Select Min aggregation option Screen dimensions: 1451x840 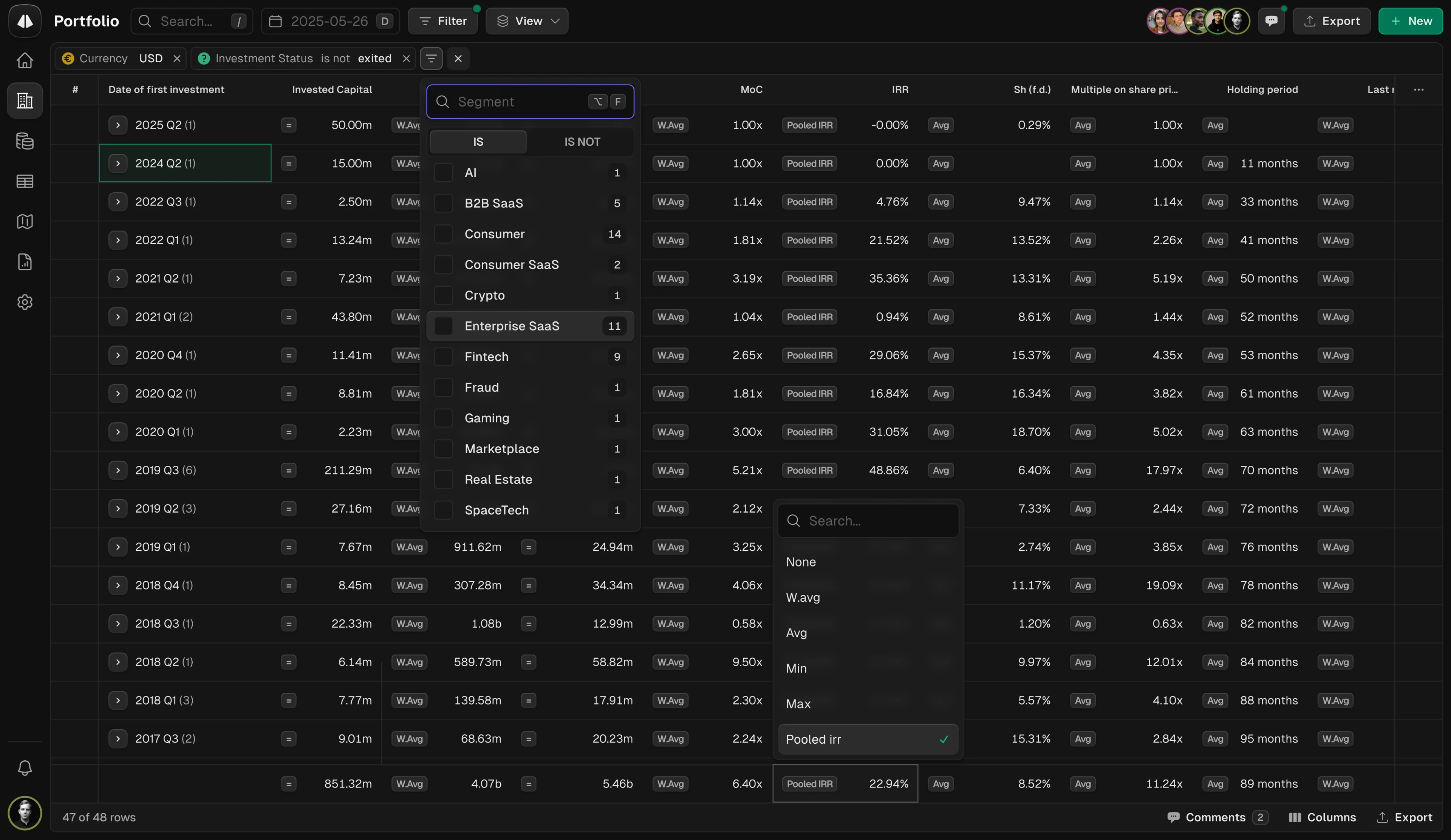[868, 668]
